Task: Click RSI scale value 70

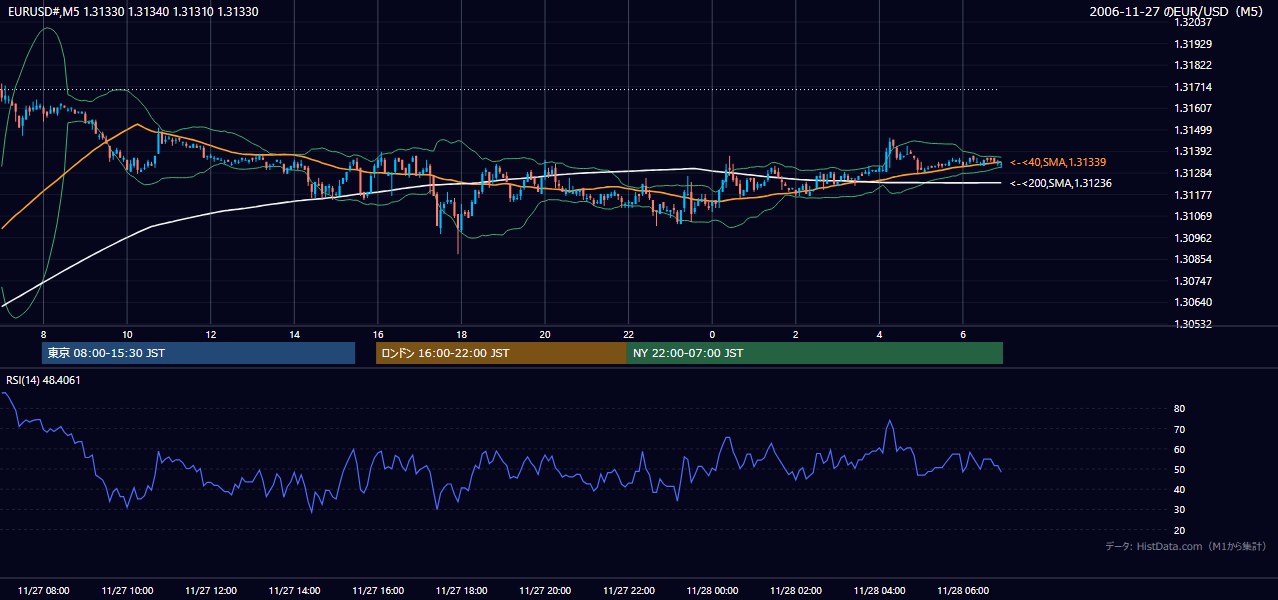Action: [1179, 429]
